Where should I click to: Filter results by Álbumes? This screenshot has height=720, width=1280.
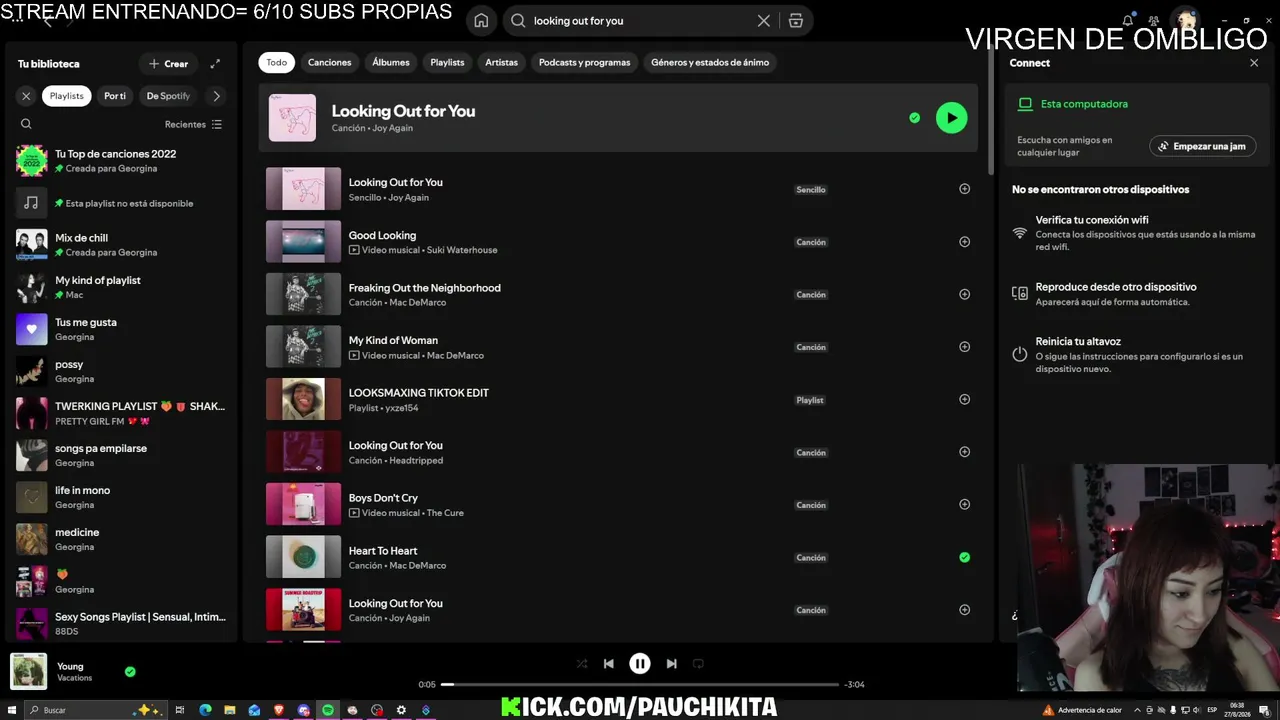tap(391, 62)
